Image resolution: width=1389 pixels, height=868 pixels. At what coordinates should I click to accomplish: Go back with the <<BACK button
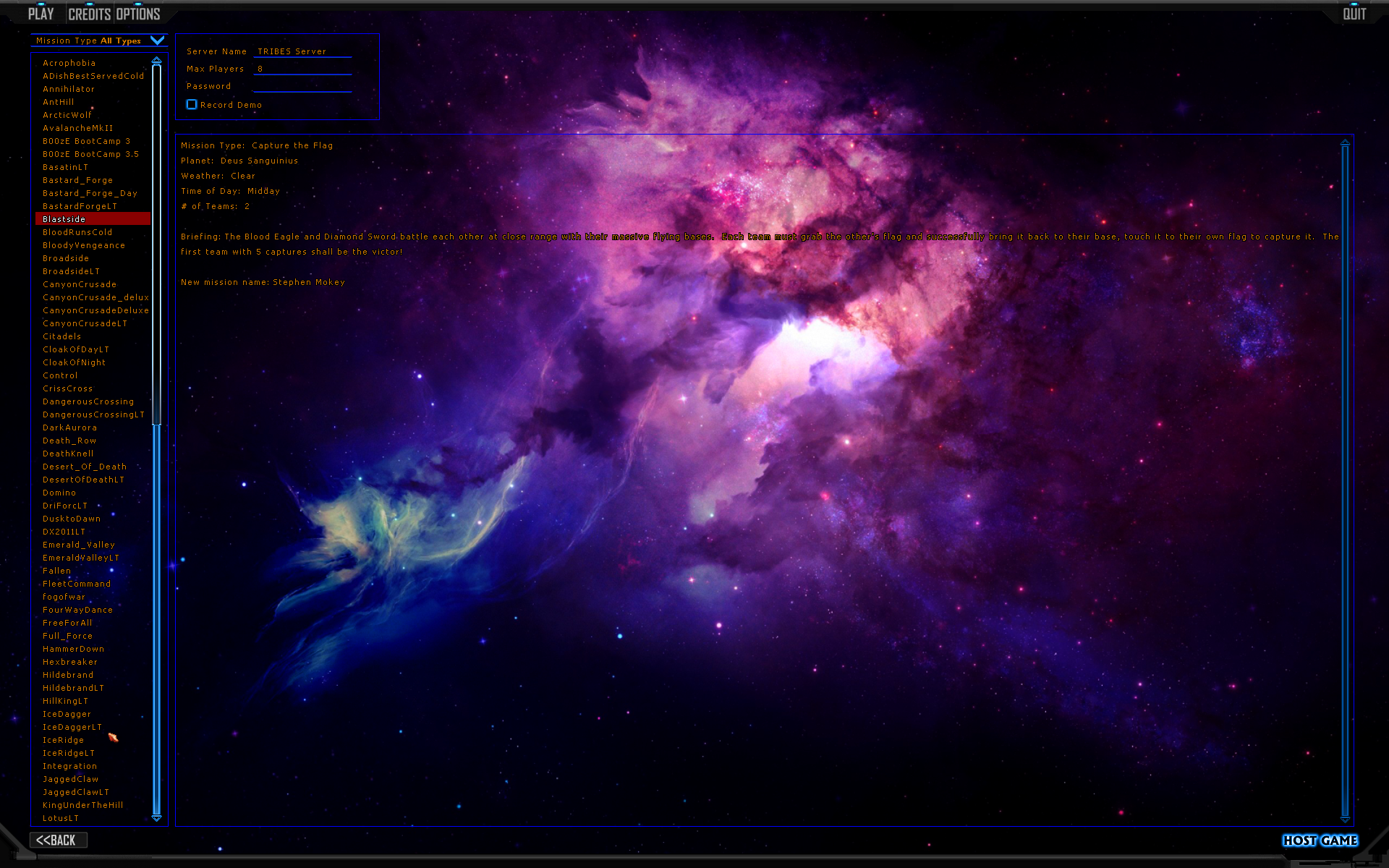(58, 840)
